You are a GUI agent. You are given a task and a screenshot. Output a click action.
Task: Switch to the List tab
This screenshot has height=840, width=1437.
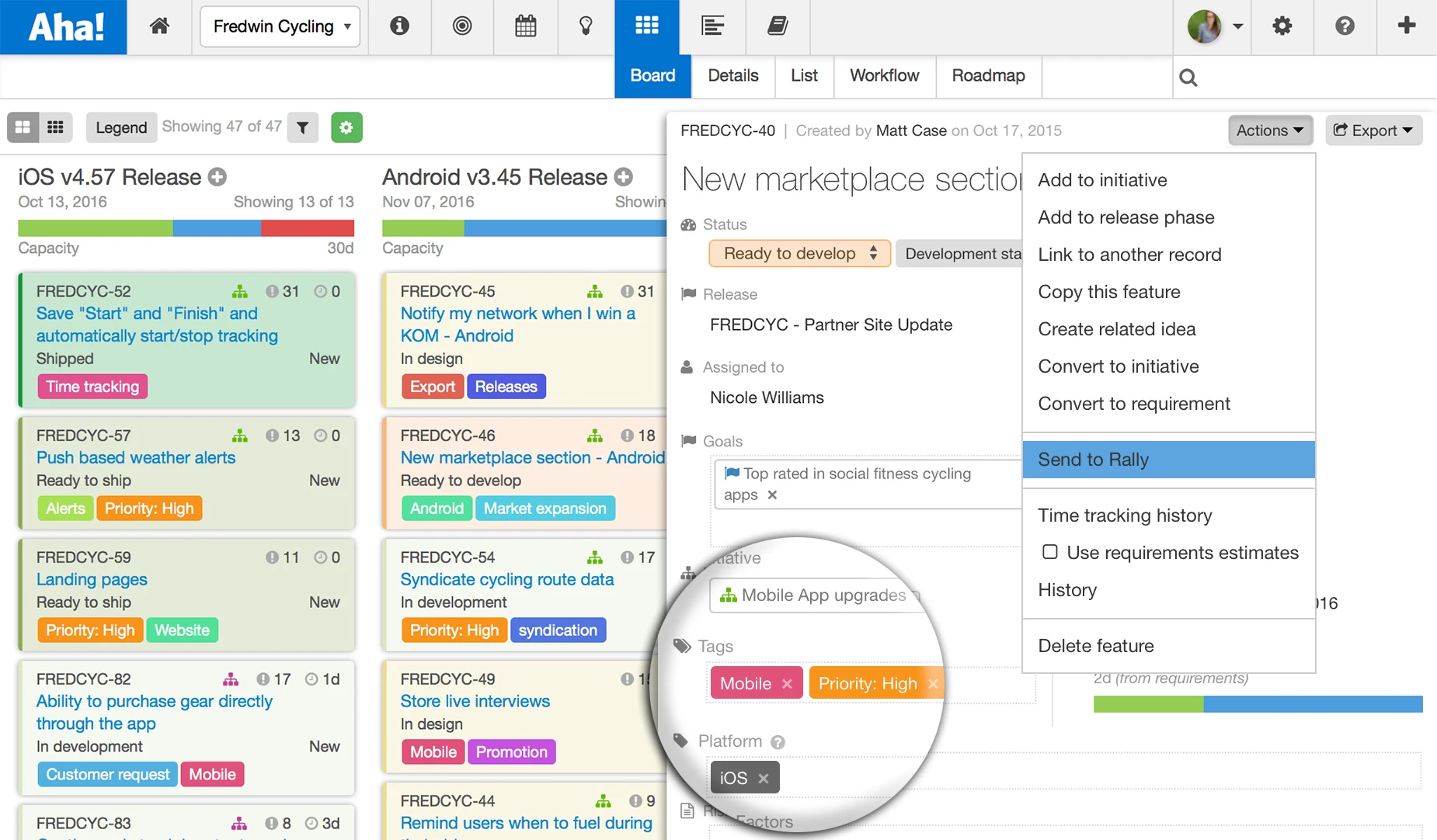(x=804, y=75)
